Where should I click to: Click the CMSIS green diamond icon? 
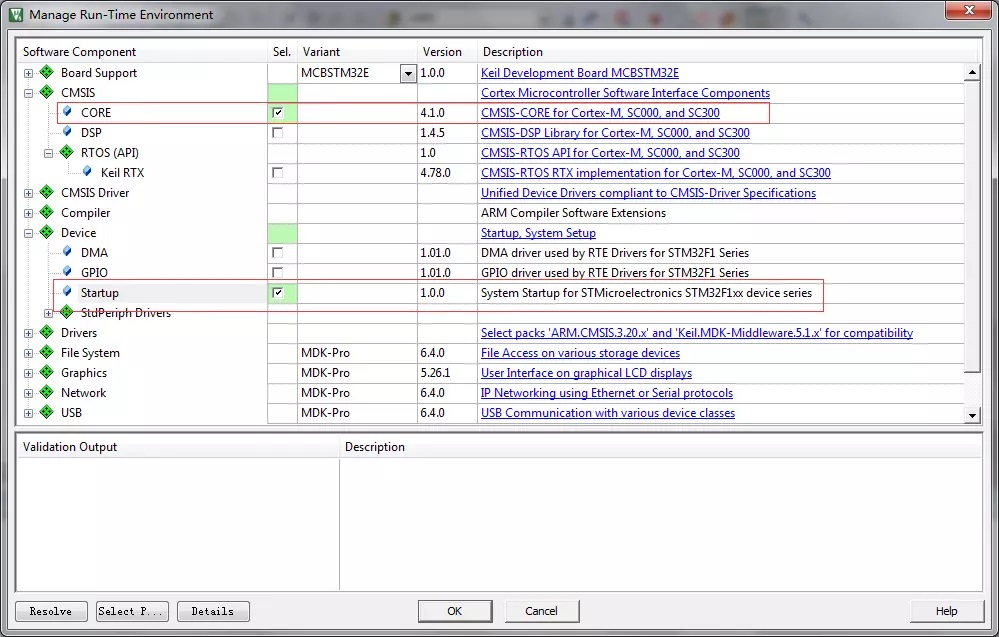click(x=47, y=92)
